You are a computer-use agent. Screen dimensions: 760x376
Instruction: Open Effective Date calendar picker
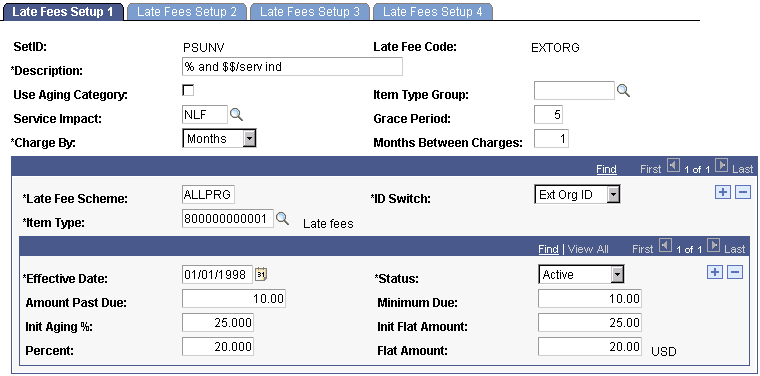261,274
